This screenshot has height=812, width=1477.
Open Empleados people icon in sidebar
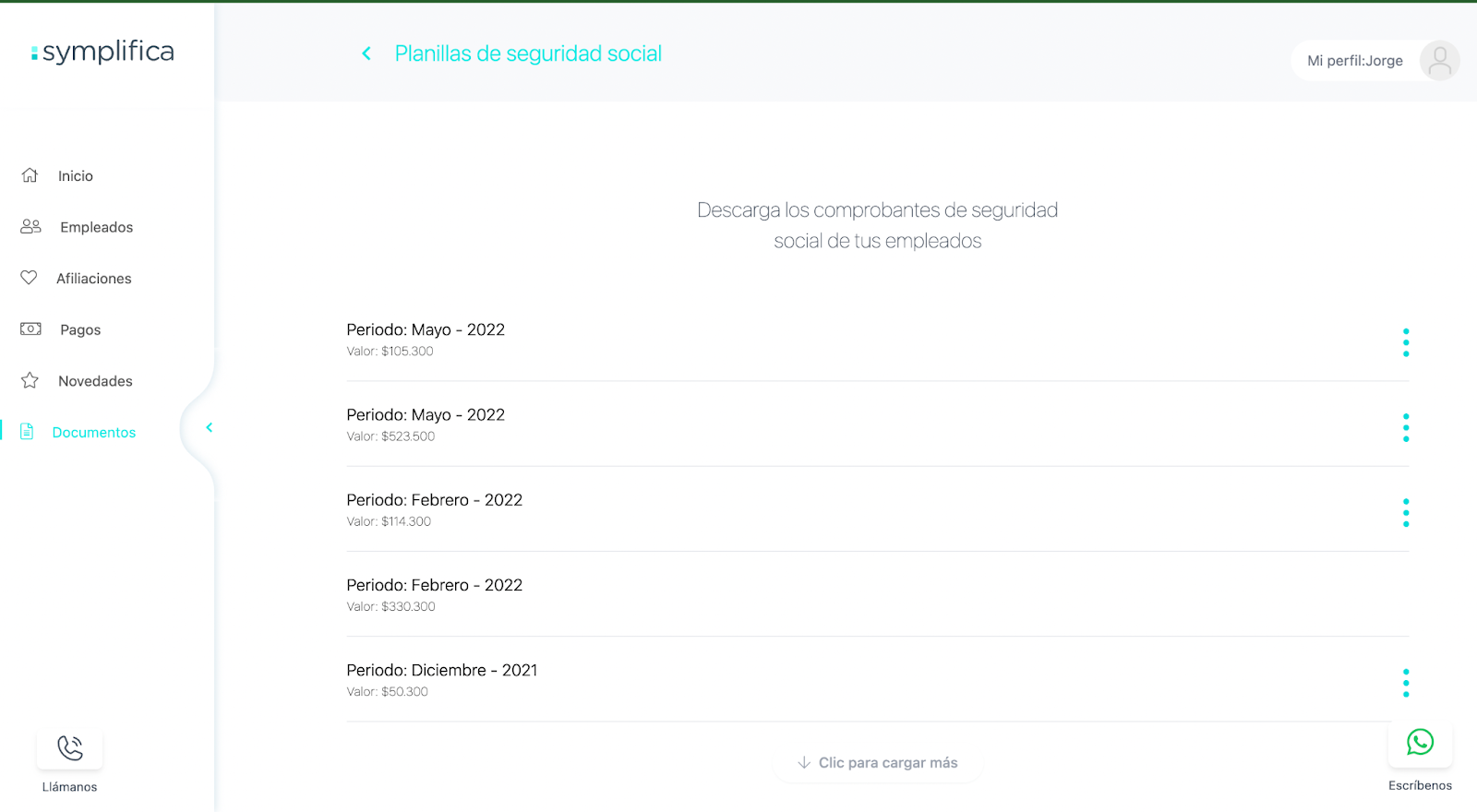click(x=30, y=226)
